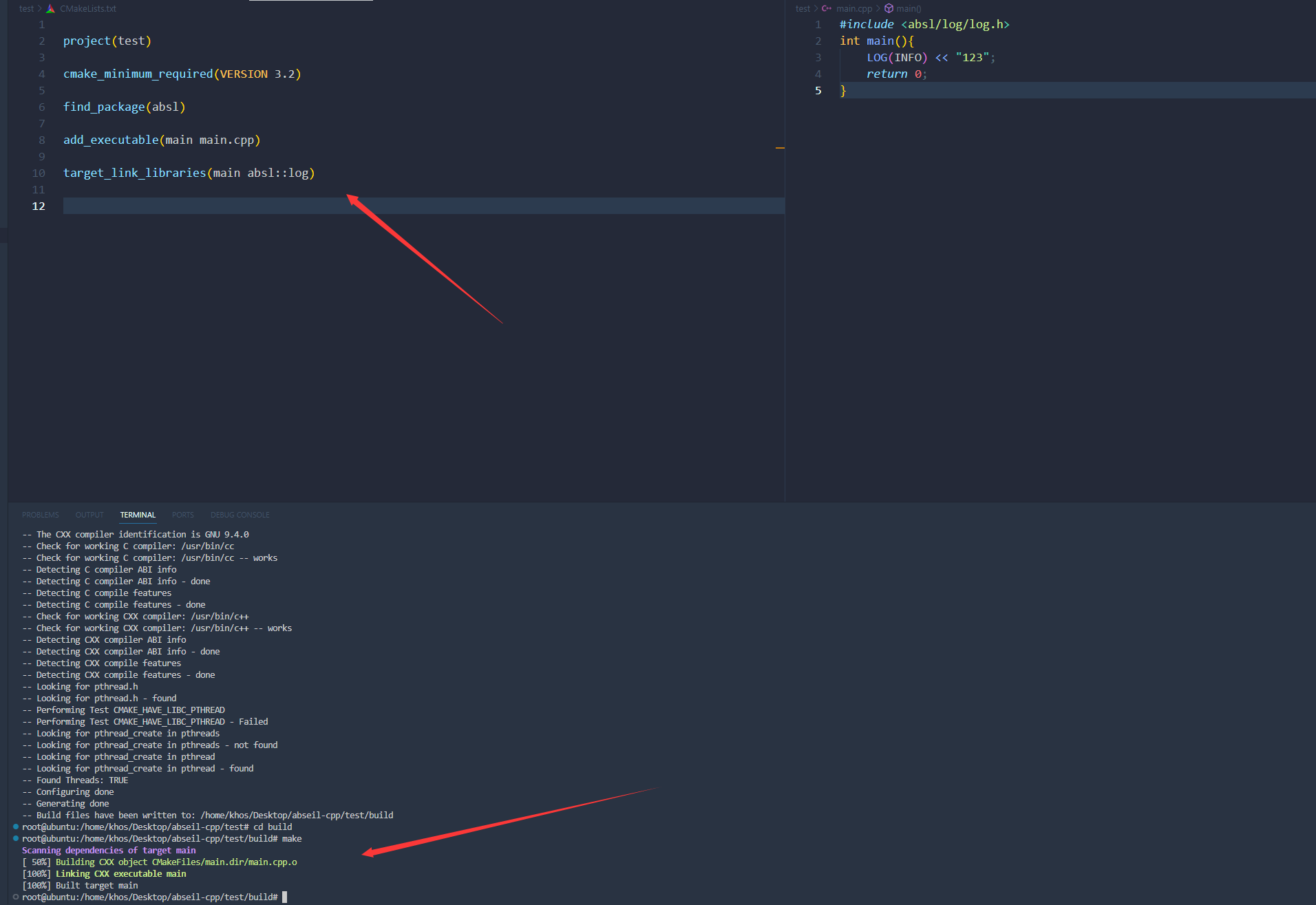
Task: Open the 'test' folder breadcrumb above main.cpp
Action: pyautogui.click(x=803, y=9)
